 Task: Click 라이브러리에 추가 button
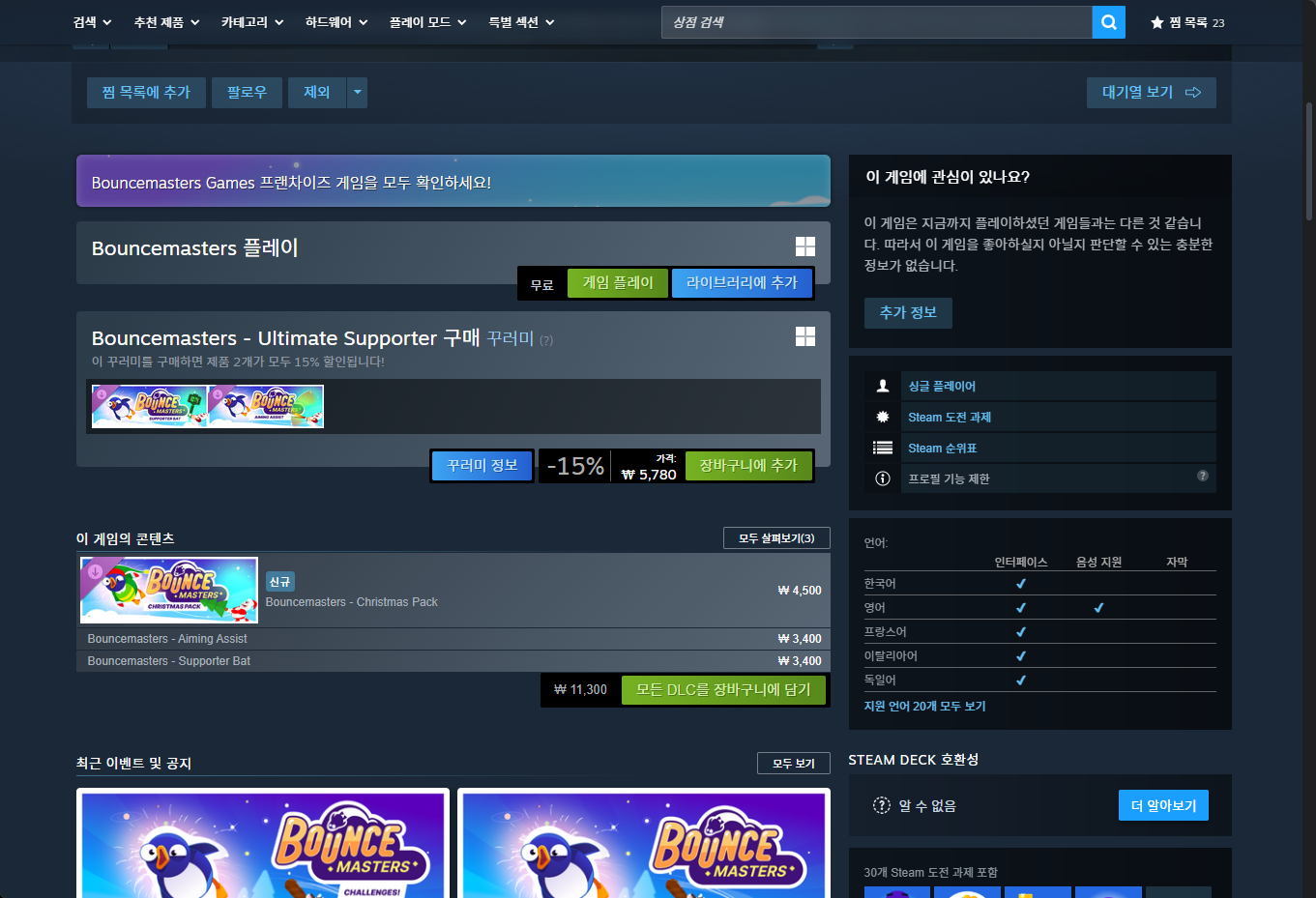[742, 282]
